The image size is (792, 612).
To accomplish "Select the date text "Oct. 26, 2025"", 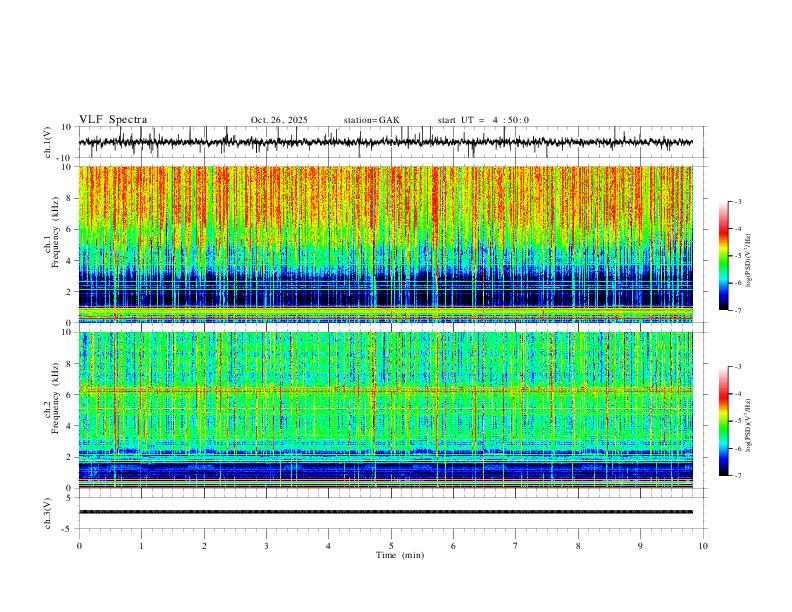I will coord(279,120).
